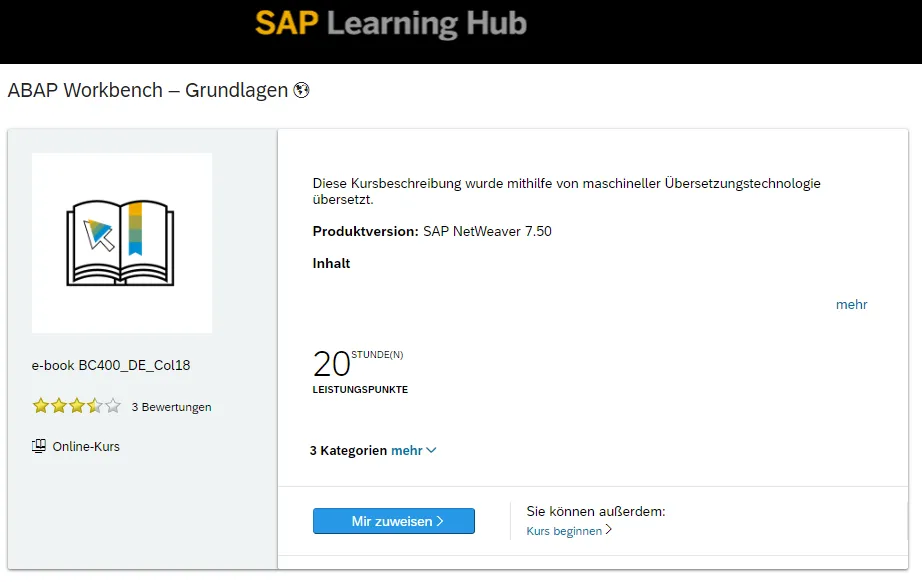The height and width of the screenshot is (582, 922).
Task: Click the globe icon beside the course title
Action: (301, 90)
